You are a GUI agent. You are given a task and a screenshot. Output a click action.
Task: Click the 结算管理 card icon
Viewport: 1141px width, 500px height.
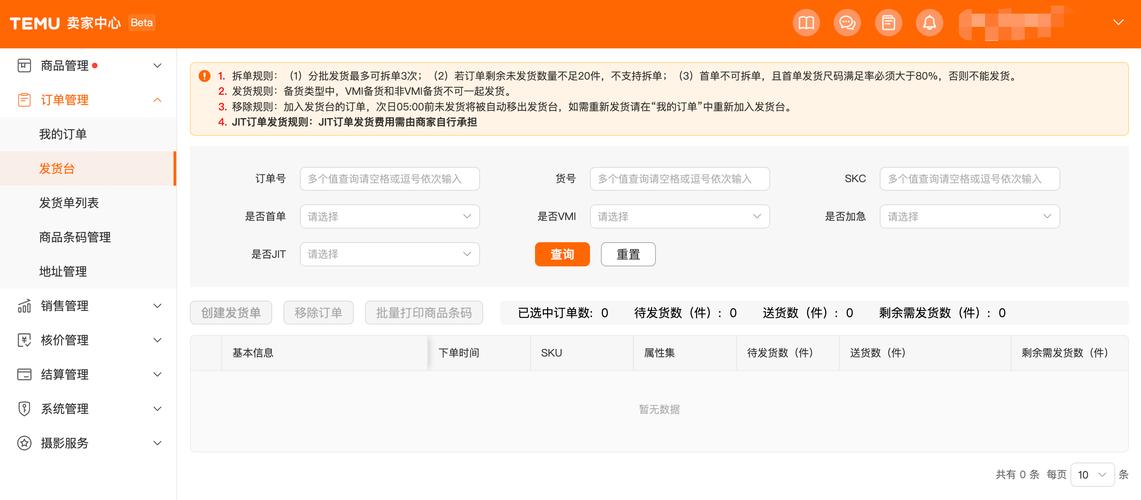(24, 374)
